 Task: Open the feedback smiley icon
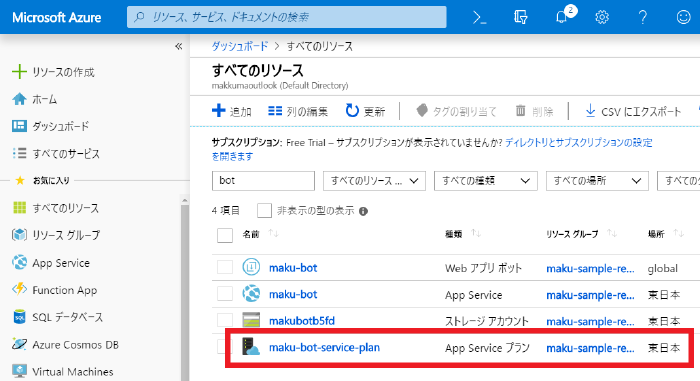point(683,17)
